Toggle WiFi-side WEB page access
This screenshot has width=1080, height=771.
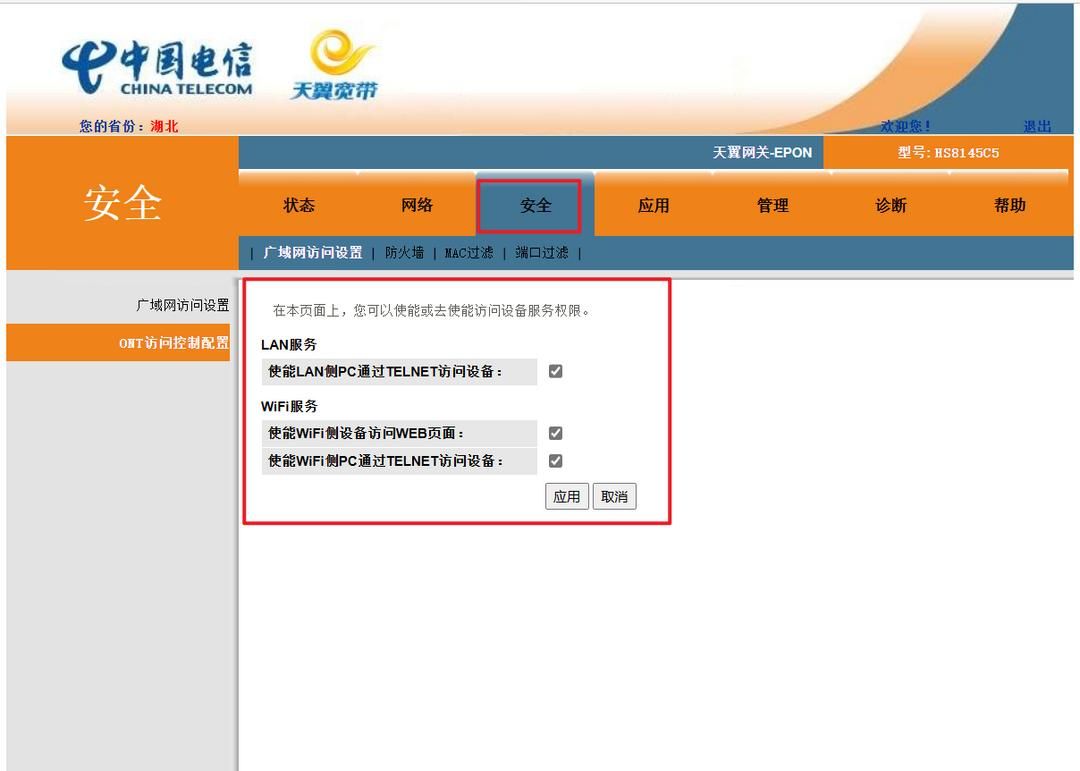pos(555,432)
